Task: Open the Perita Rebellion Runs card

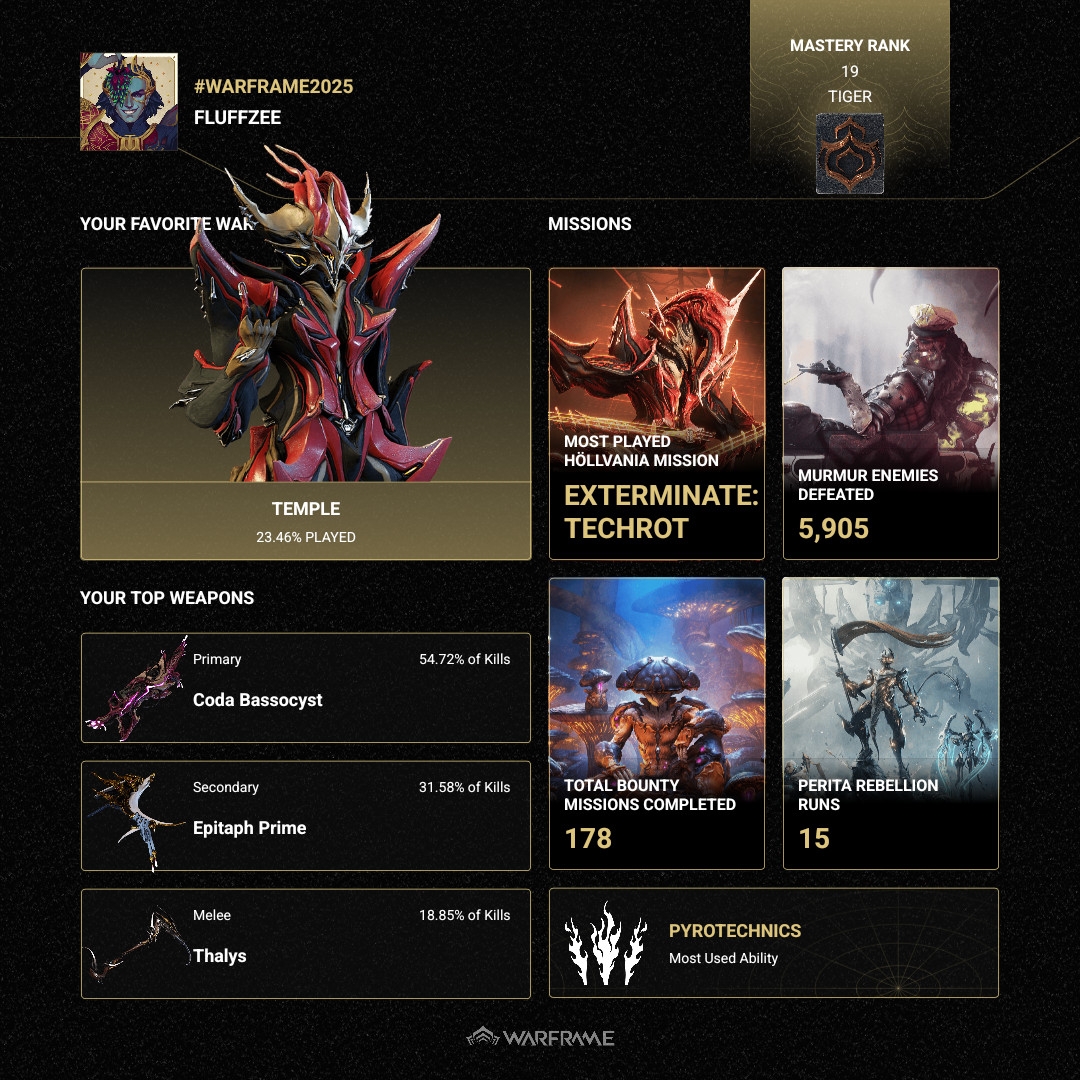Action: [891, 723]
